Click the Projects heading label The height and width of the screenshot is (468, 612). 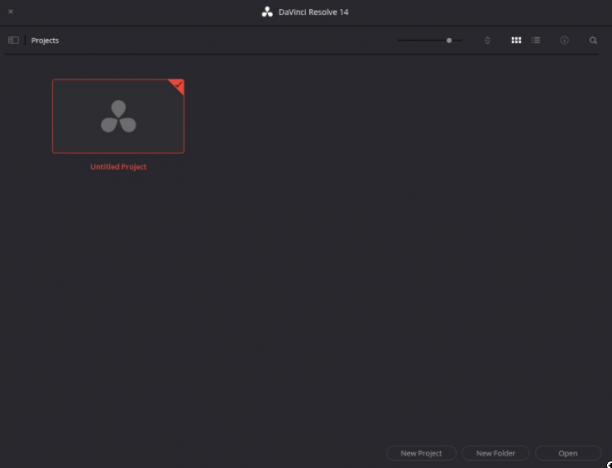[45, 41]
